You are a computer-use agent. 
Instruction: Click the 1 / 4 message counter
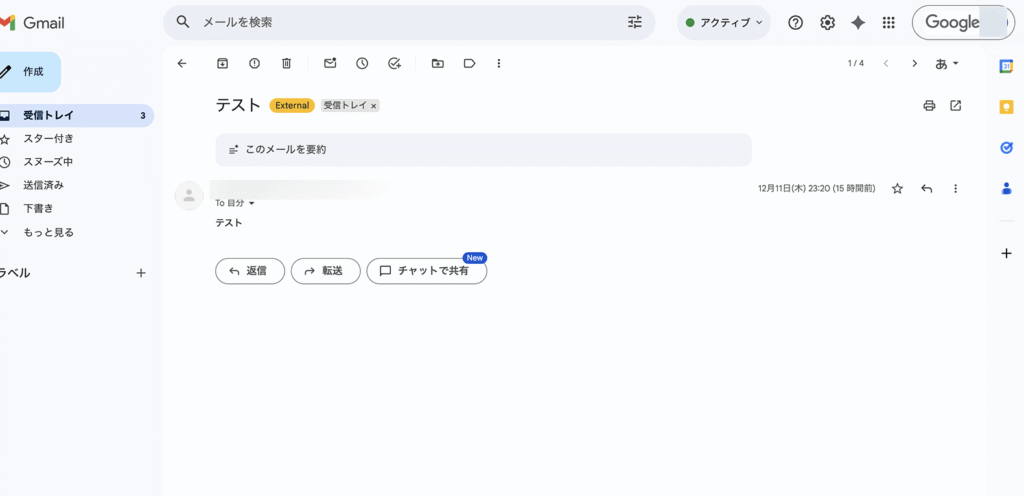click(x=856, y=63)
